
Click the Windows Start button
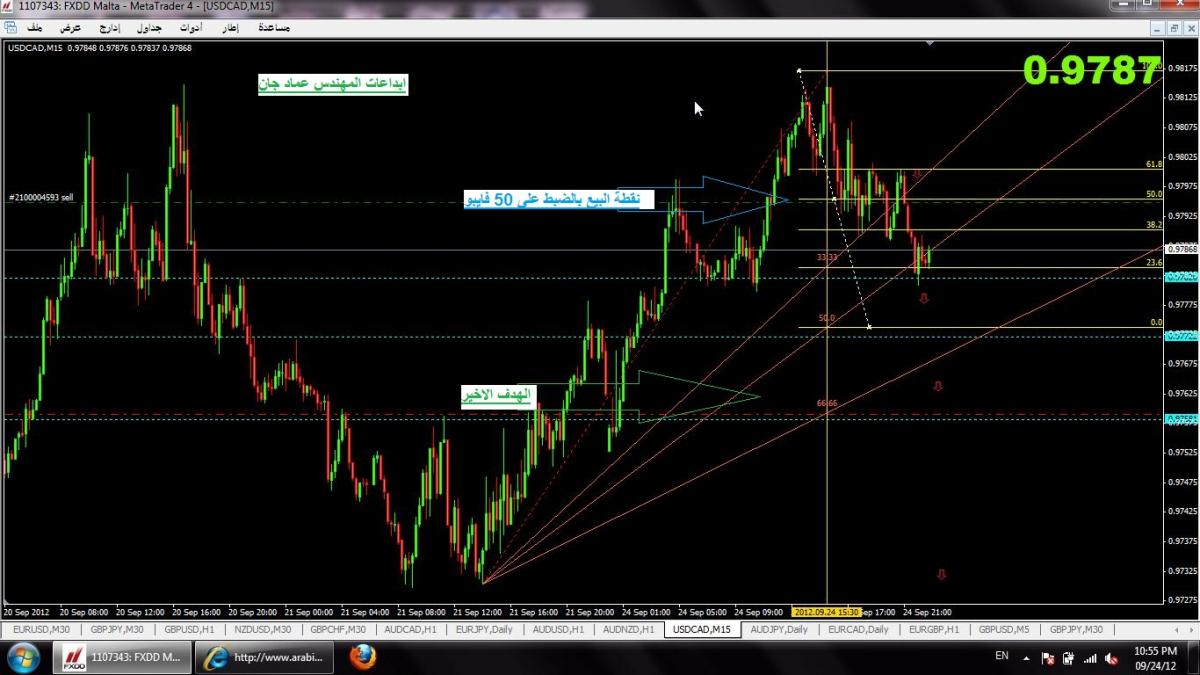[22, 657]
